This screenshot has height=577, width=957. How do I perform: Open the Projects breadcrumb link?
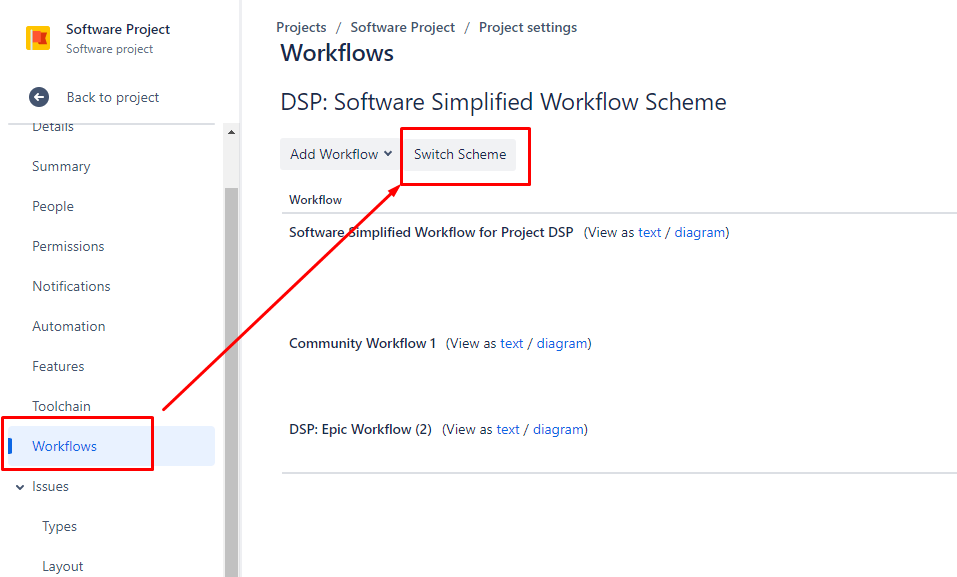point(301,27)
